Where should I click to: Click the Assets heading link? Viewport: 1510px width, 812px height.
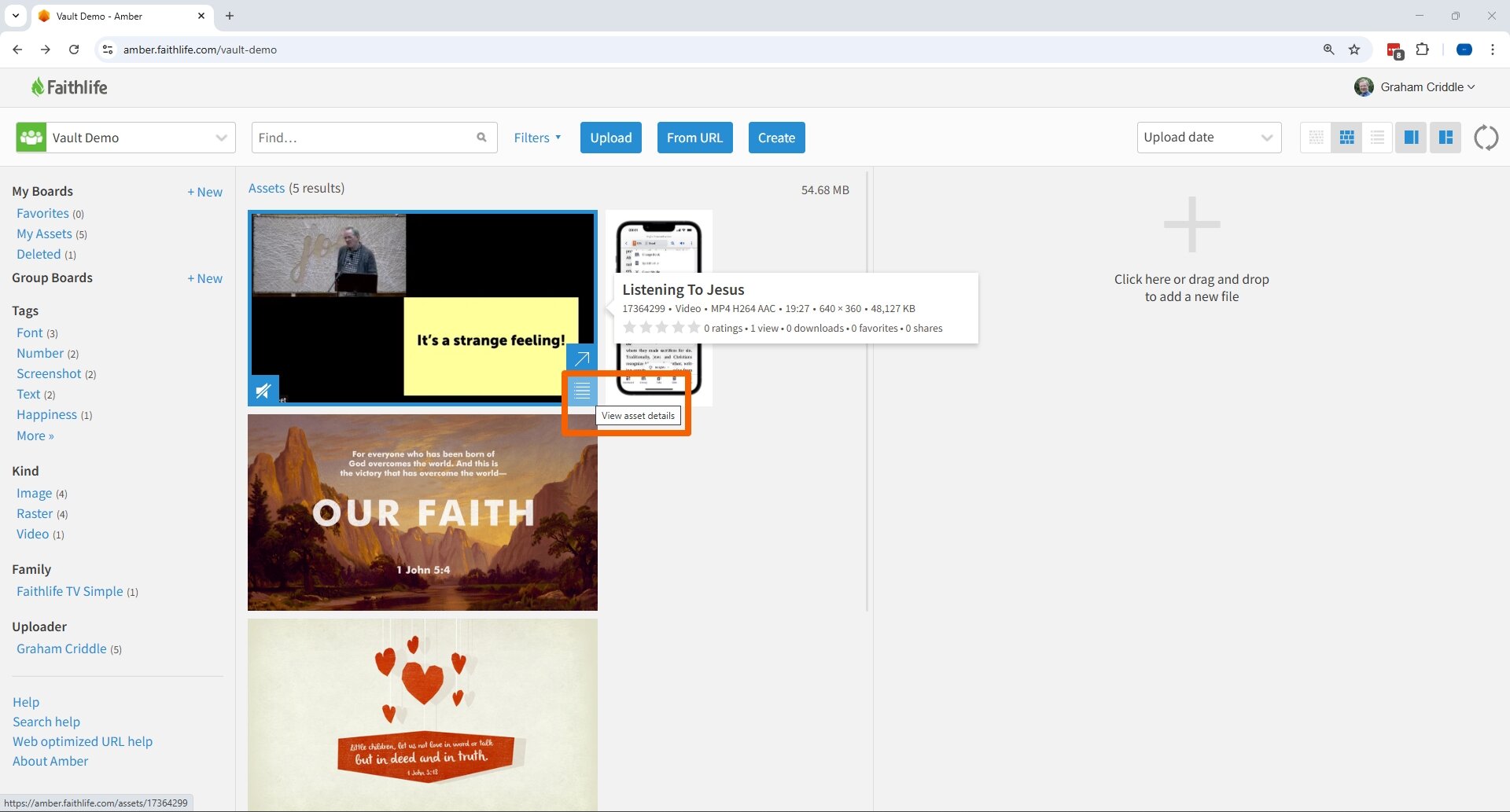(x=267, y=188)
